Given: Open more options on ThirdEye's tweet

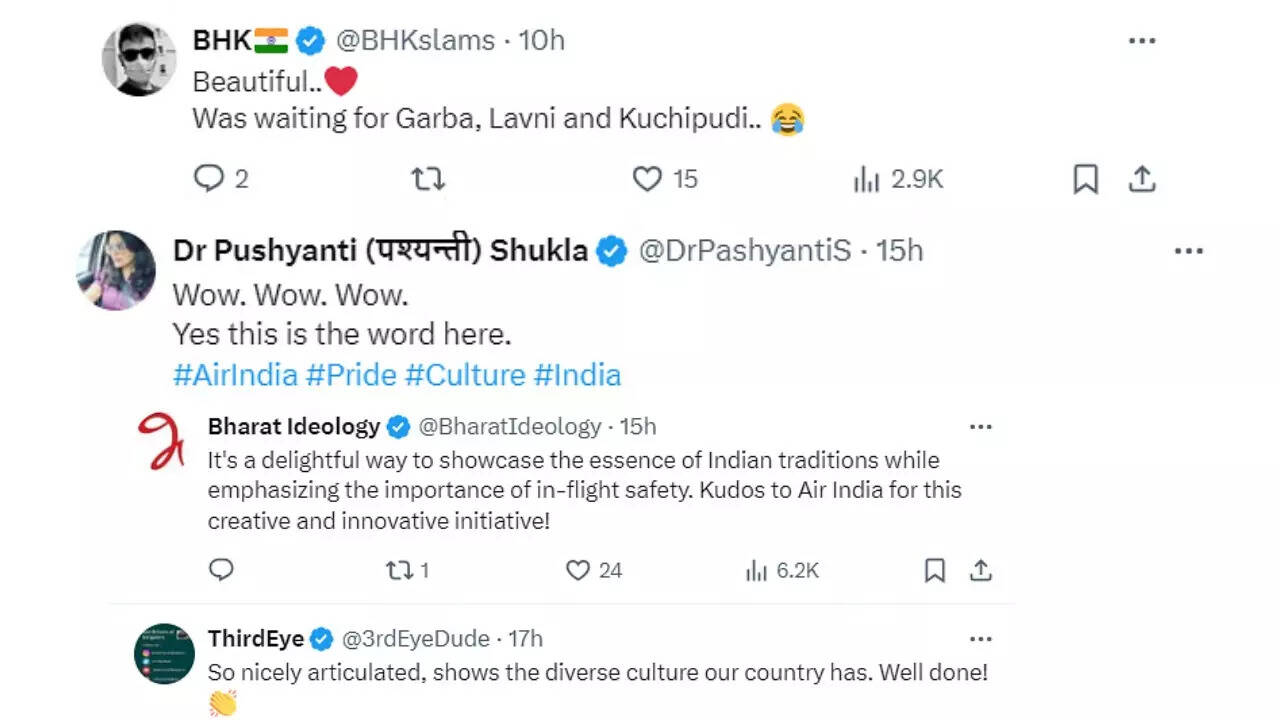Looking at the screenshot, I should click(980, 639).
